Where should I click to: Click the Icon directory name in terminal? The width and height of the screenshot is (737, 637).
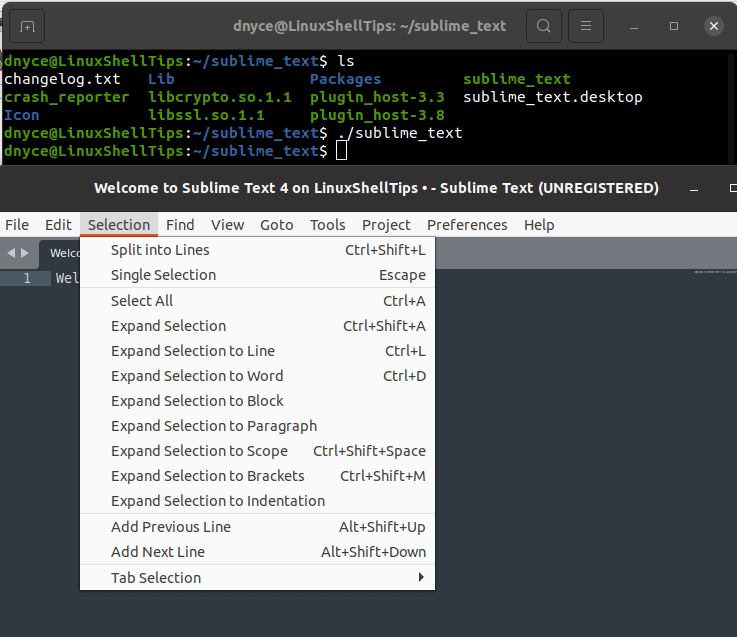[22, 115]
